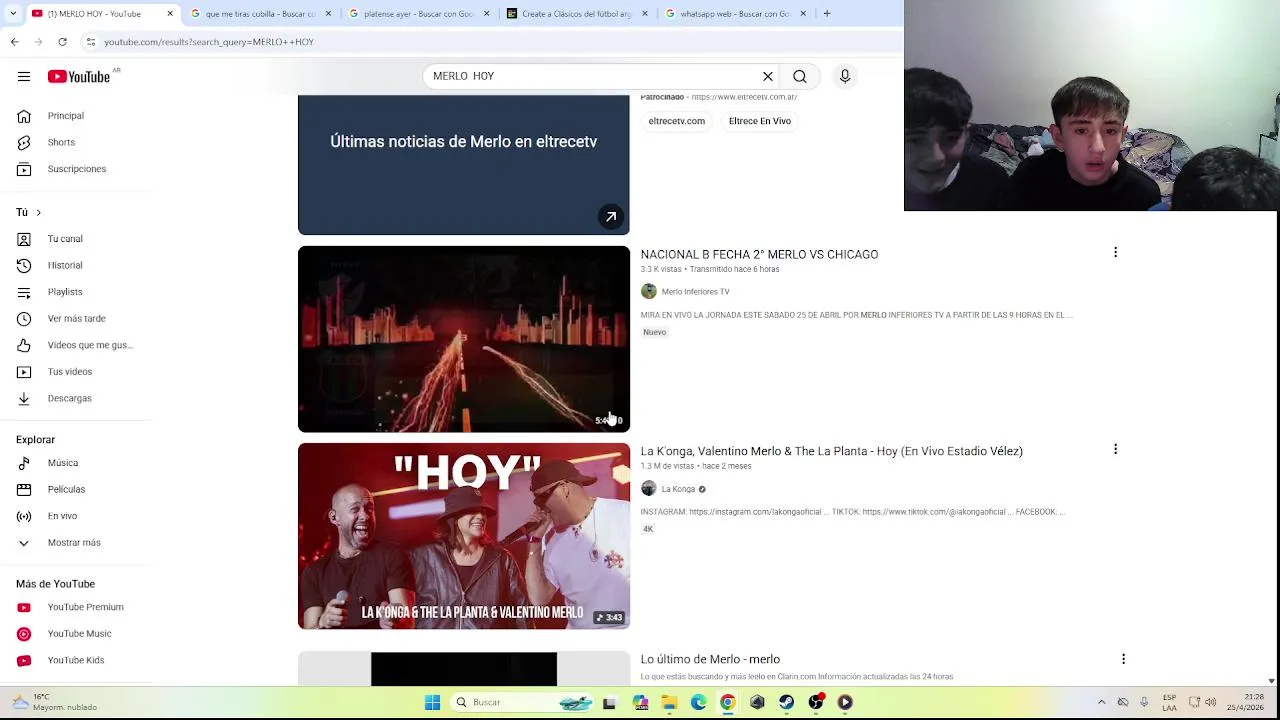Screen dimensions: 1280x720
Task: Open the La Konga channel name
Action: [678, 489]
